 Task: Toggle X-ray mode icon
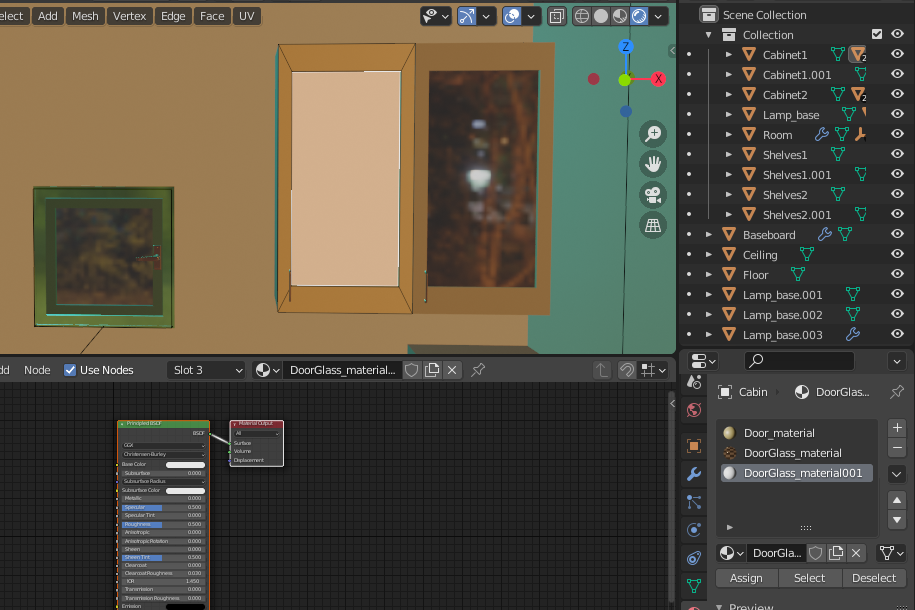pos(557,16)
